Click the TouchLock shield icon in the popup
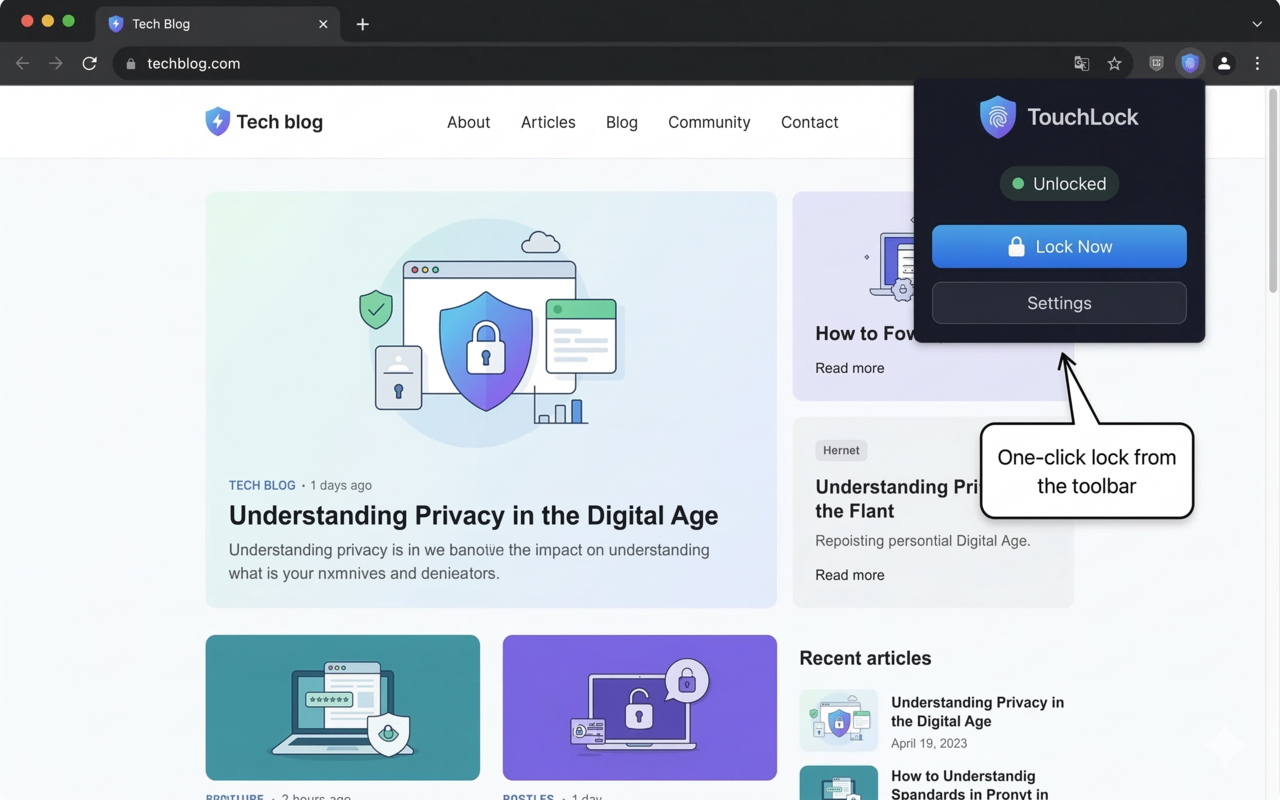The height and width of the screenshot is (800, 1280). (x=997, y=116)
